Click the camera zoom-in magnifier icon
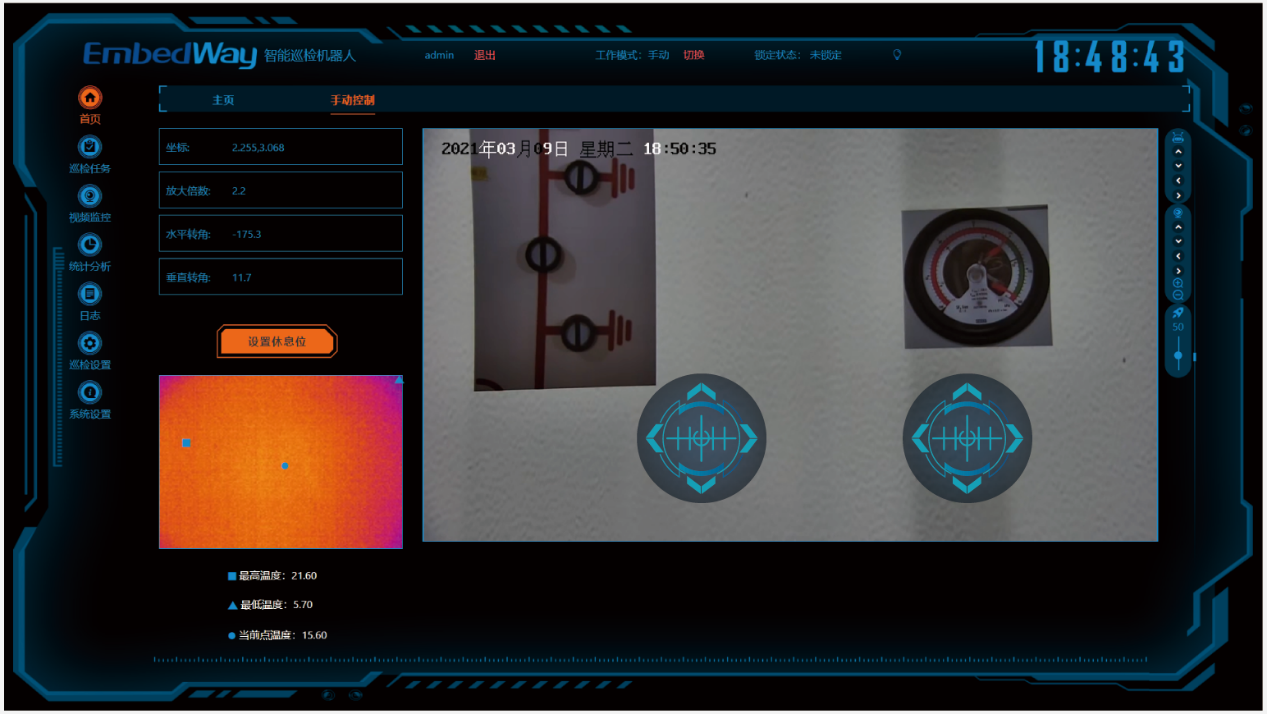 pos(1178,283)
